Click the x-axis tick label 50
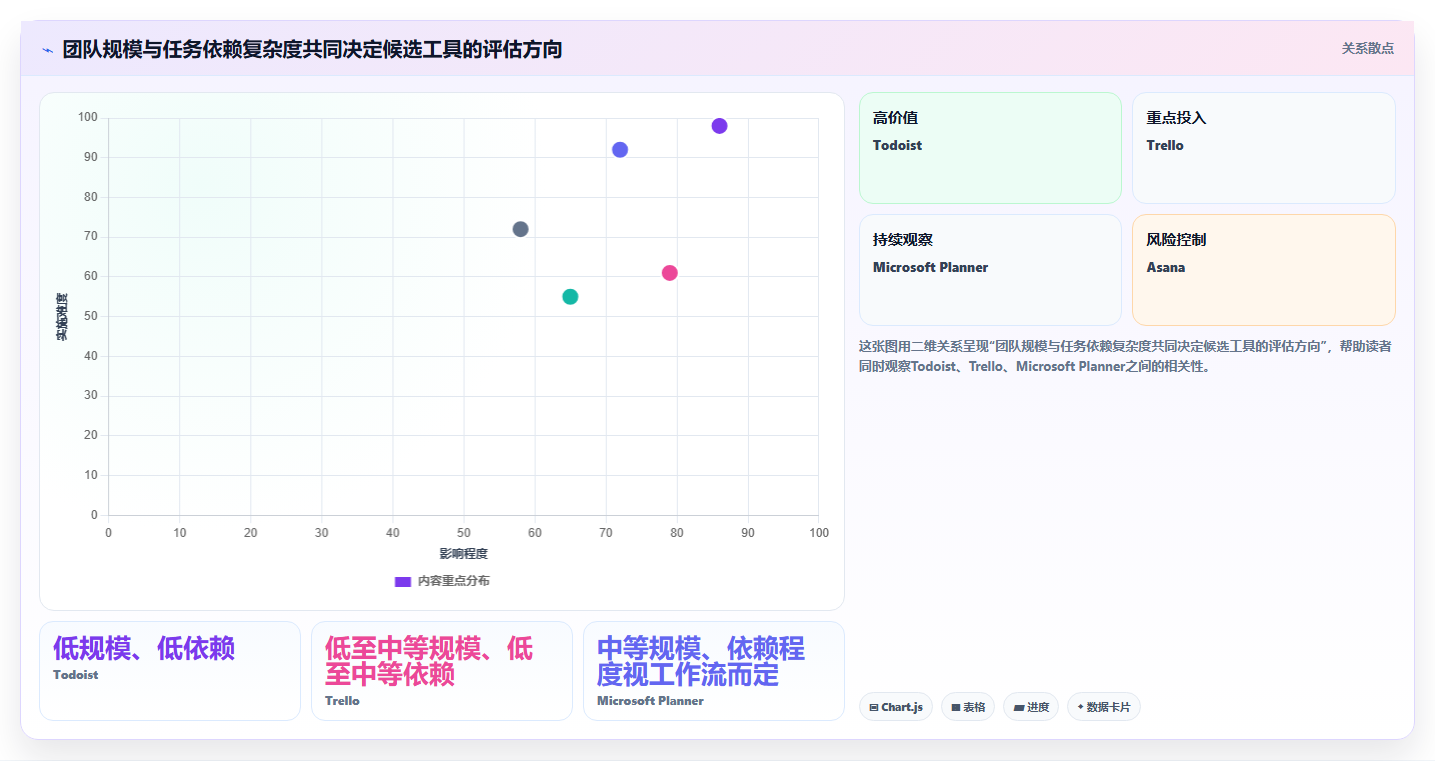 click(464, 533)
